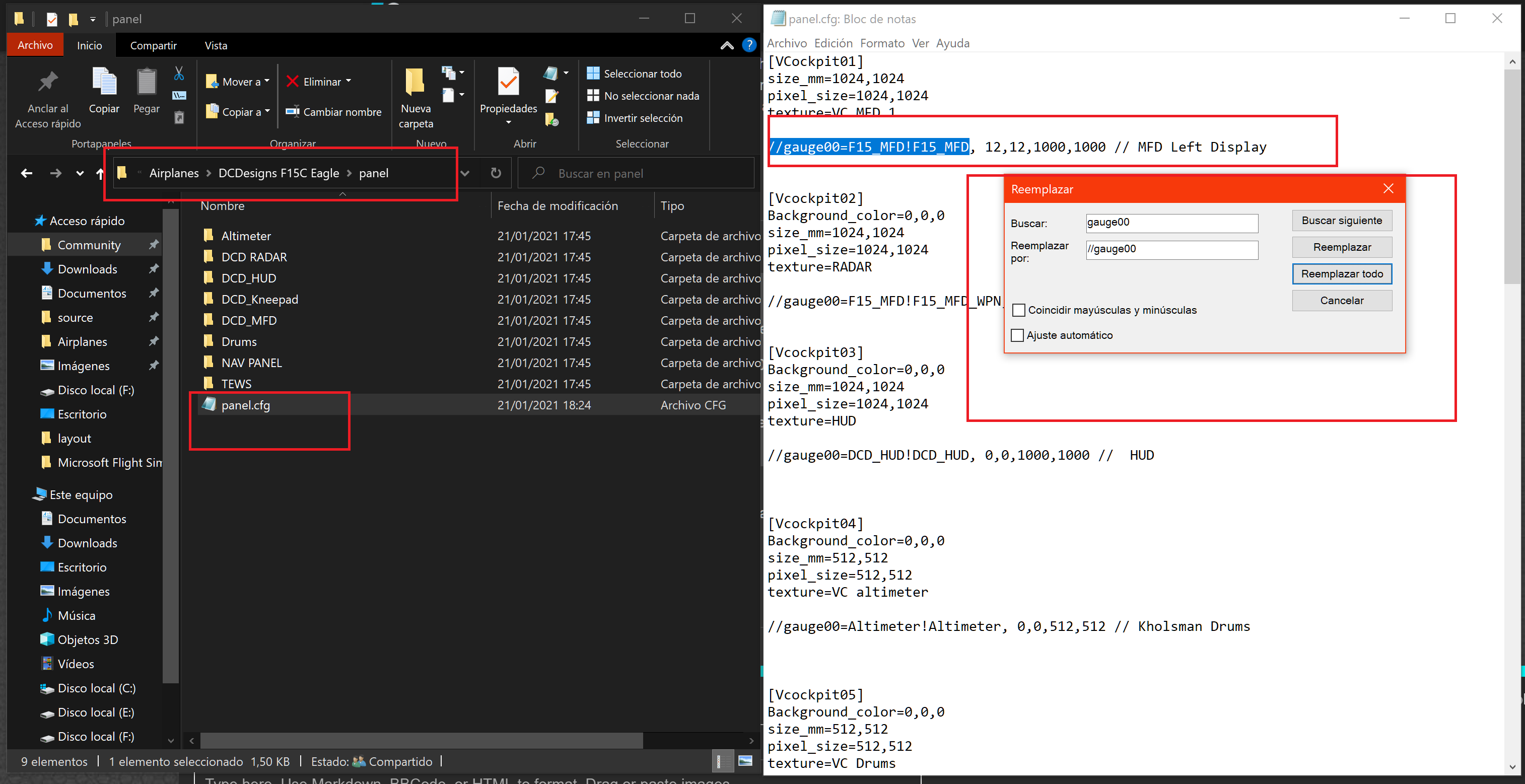
Task: Click the Cut scissors icon
Action: click(179, 74)
